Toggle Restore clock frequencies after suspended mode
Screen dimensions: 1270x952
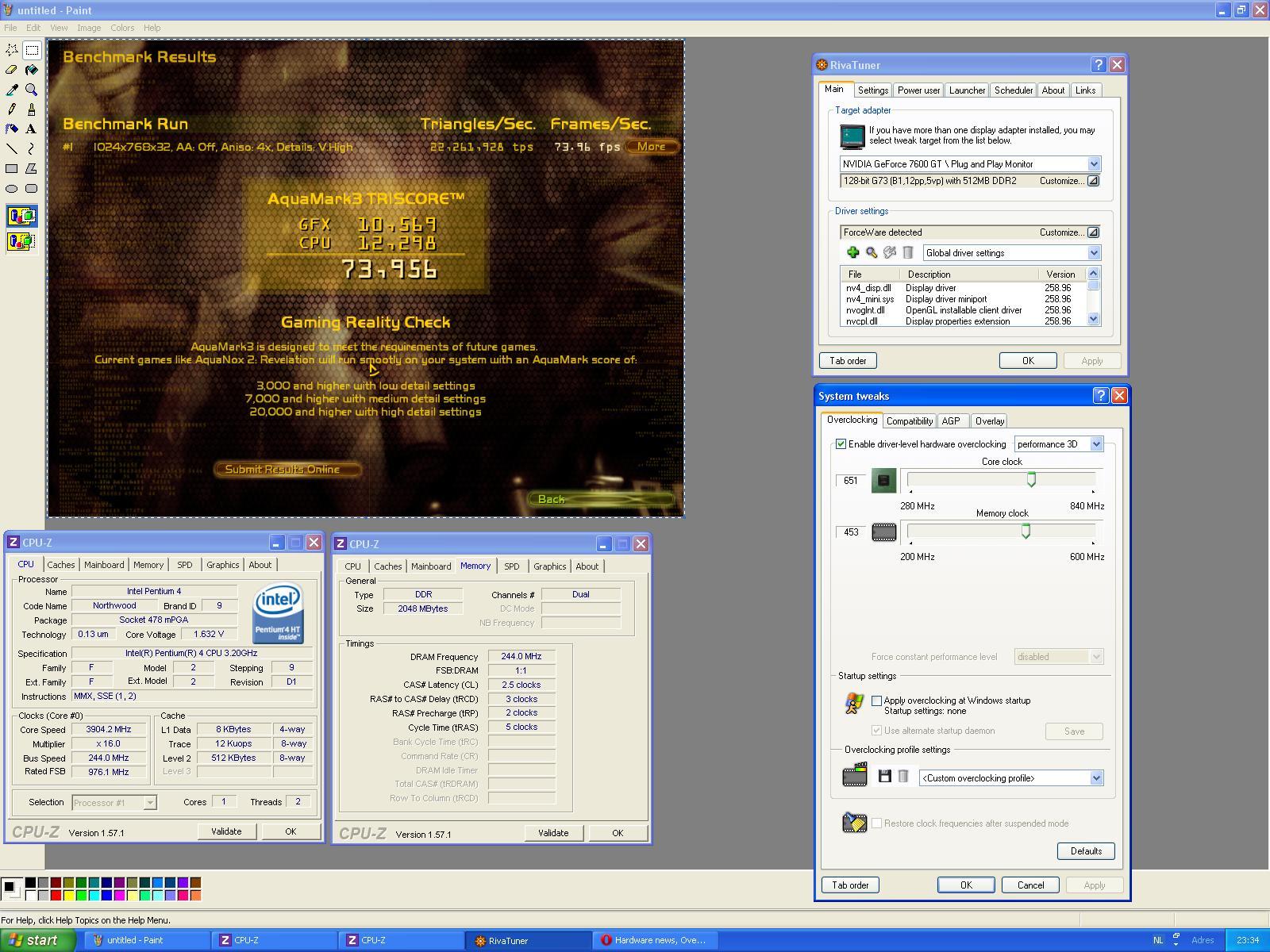tap(876, 823)
